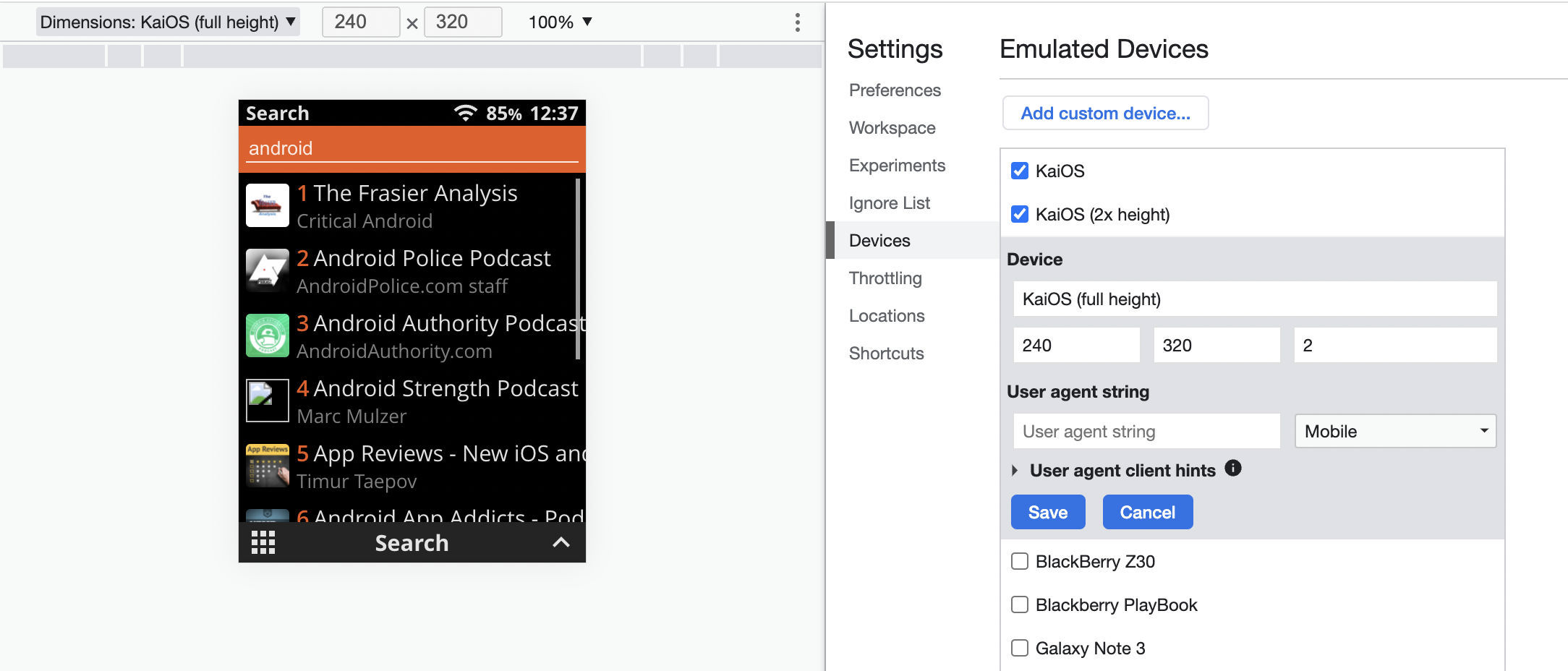The height and width of the screenshot is (671, 1568).
Task: Click "Timur Taepov" author text
Action: [x=357, y=482]
